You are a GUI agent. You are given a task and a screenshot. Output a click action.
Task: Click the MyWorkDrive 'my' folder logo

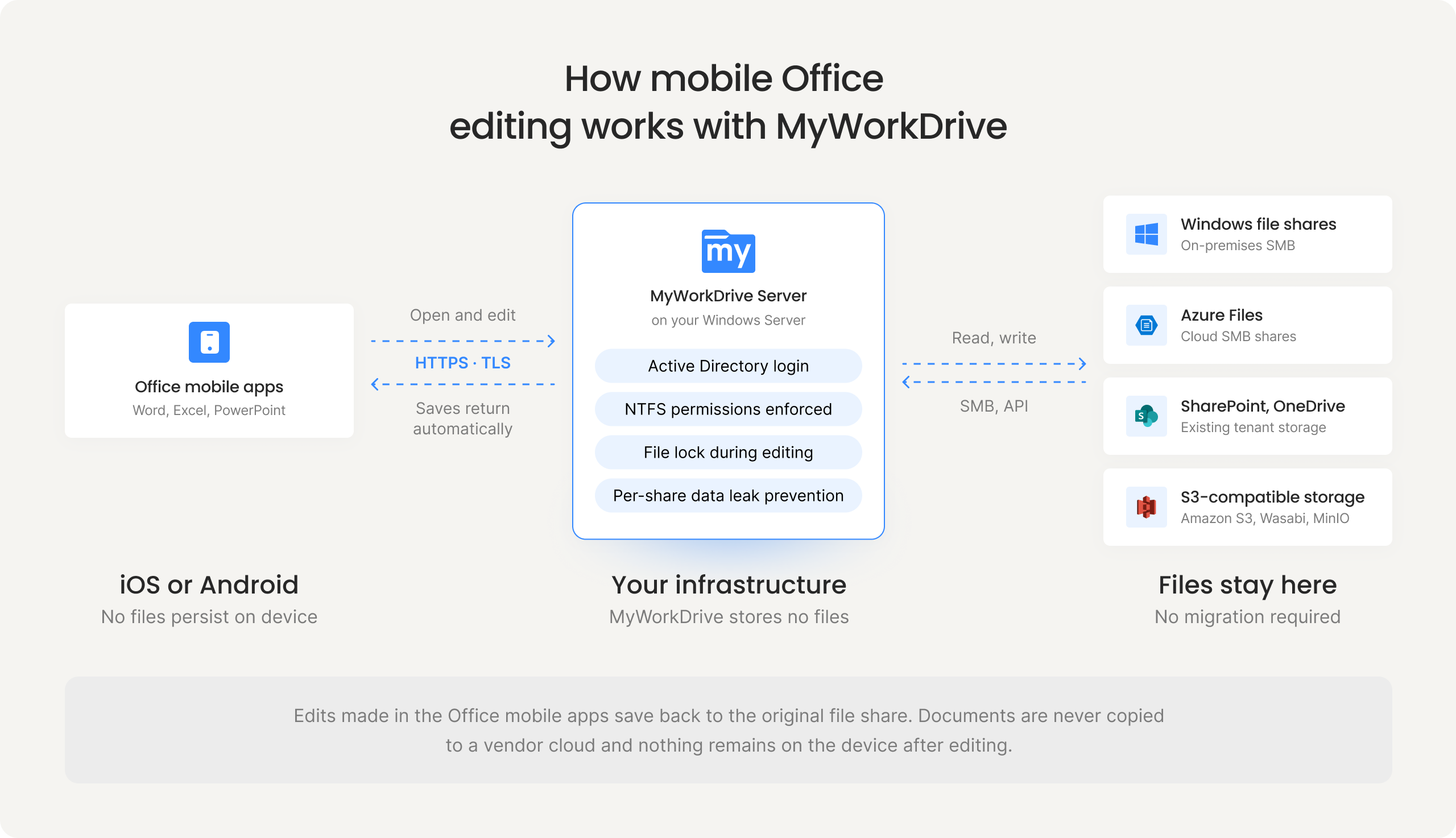click(729, 251)
